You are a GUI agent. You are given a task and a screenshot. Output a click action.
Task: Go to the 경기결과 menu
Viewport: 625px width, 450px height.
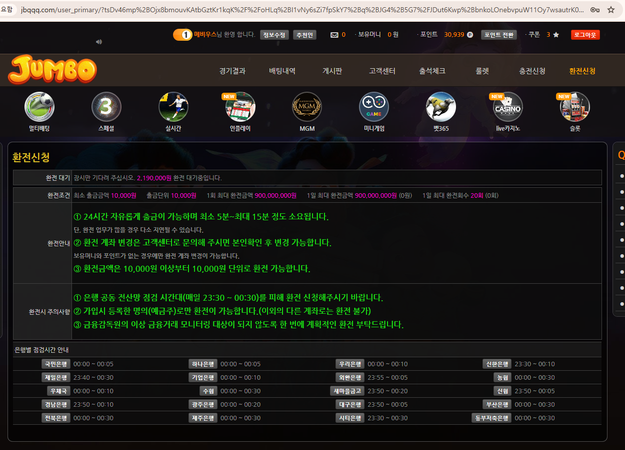(x=232, y=72)
